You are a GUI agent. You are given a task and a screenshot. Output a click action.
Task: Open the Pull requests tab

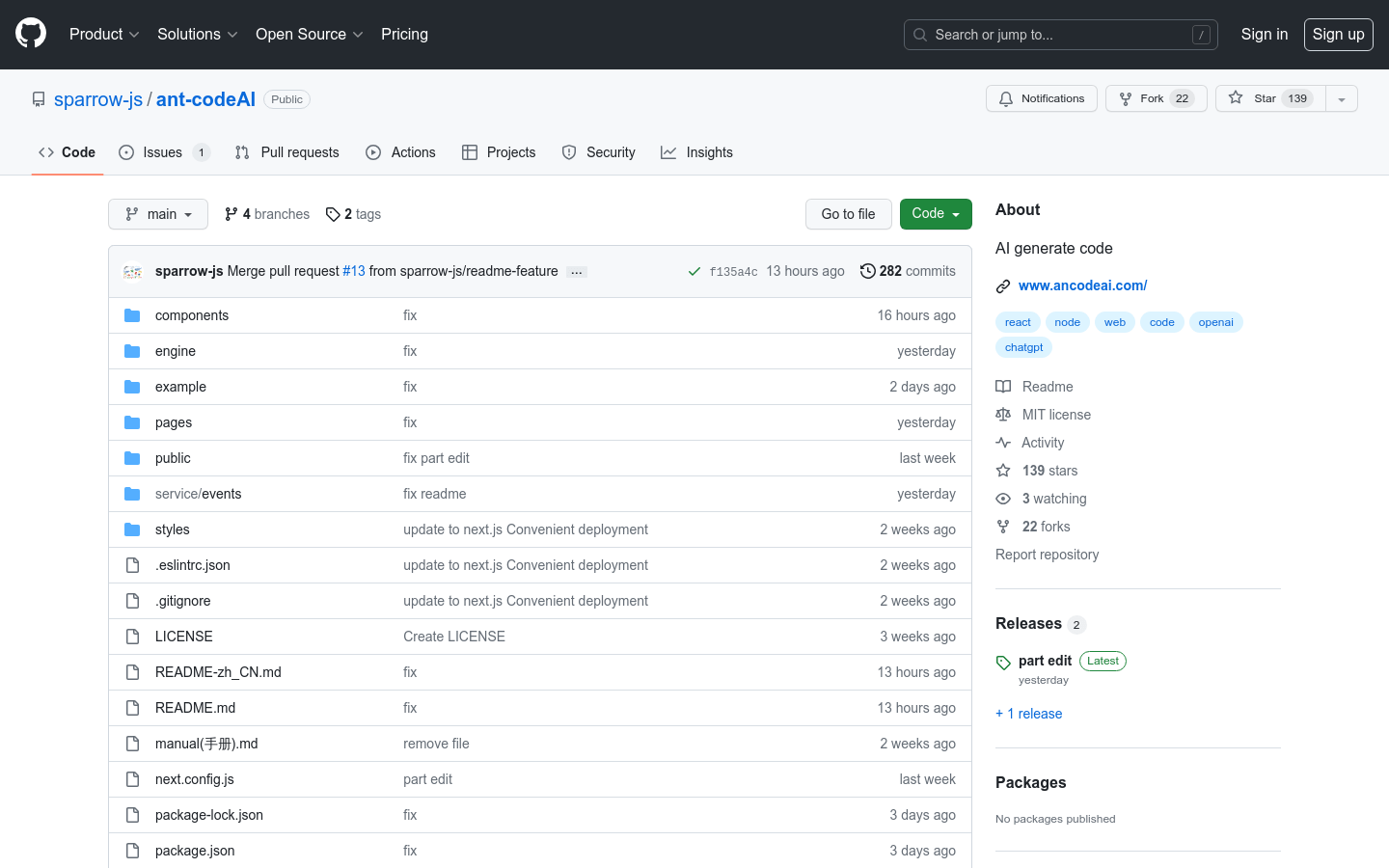(x=287, y=152)
